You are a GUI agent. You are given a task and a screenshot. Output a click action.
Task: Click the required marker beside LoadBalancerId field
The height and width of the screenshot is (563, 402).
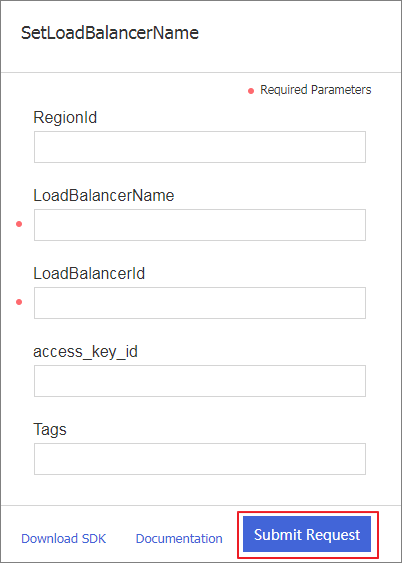click(x=19, y=302)
